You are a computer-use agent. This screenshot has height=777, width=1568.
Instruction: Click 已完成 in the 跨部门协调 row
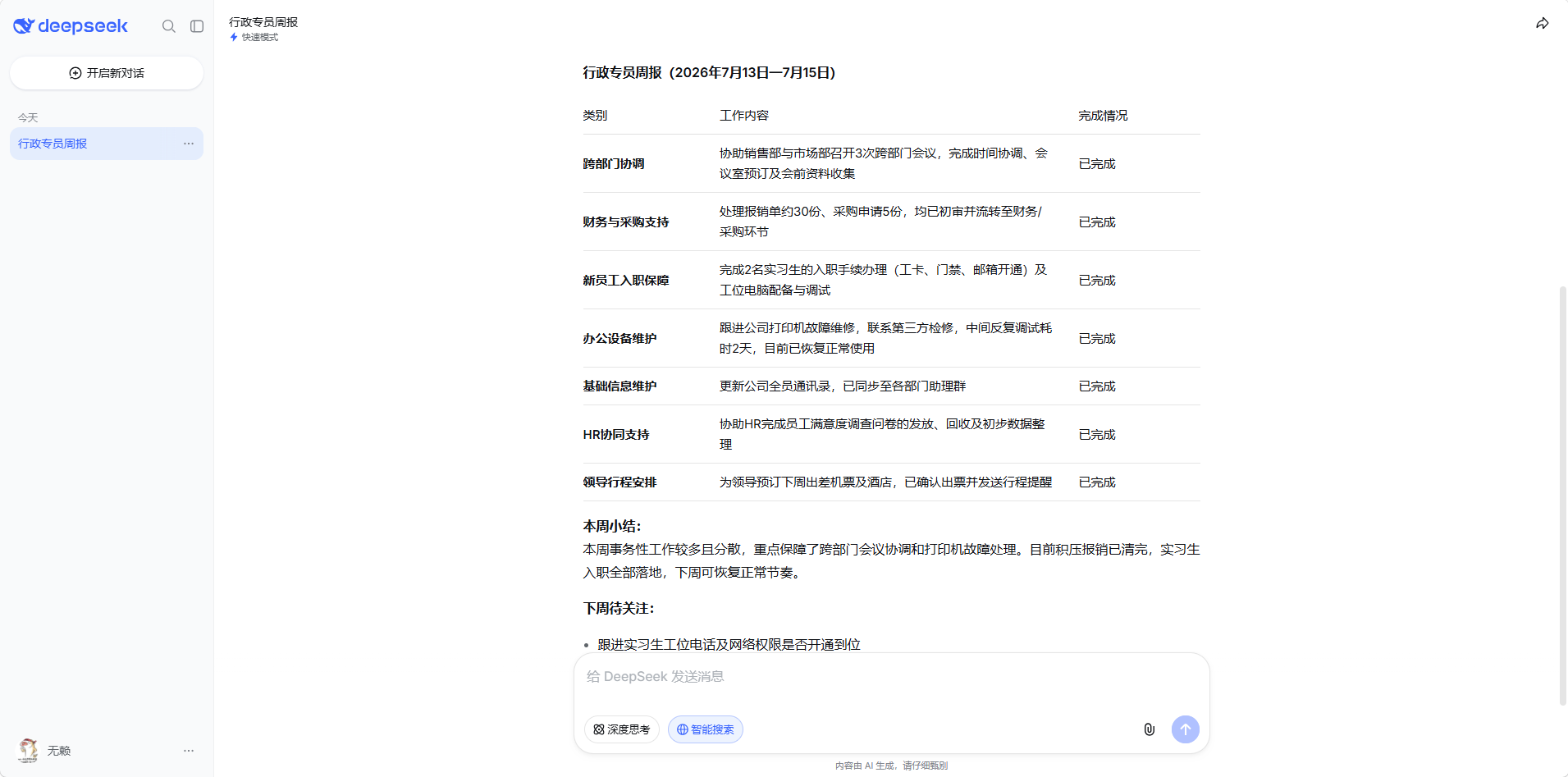(1097, 164)
